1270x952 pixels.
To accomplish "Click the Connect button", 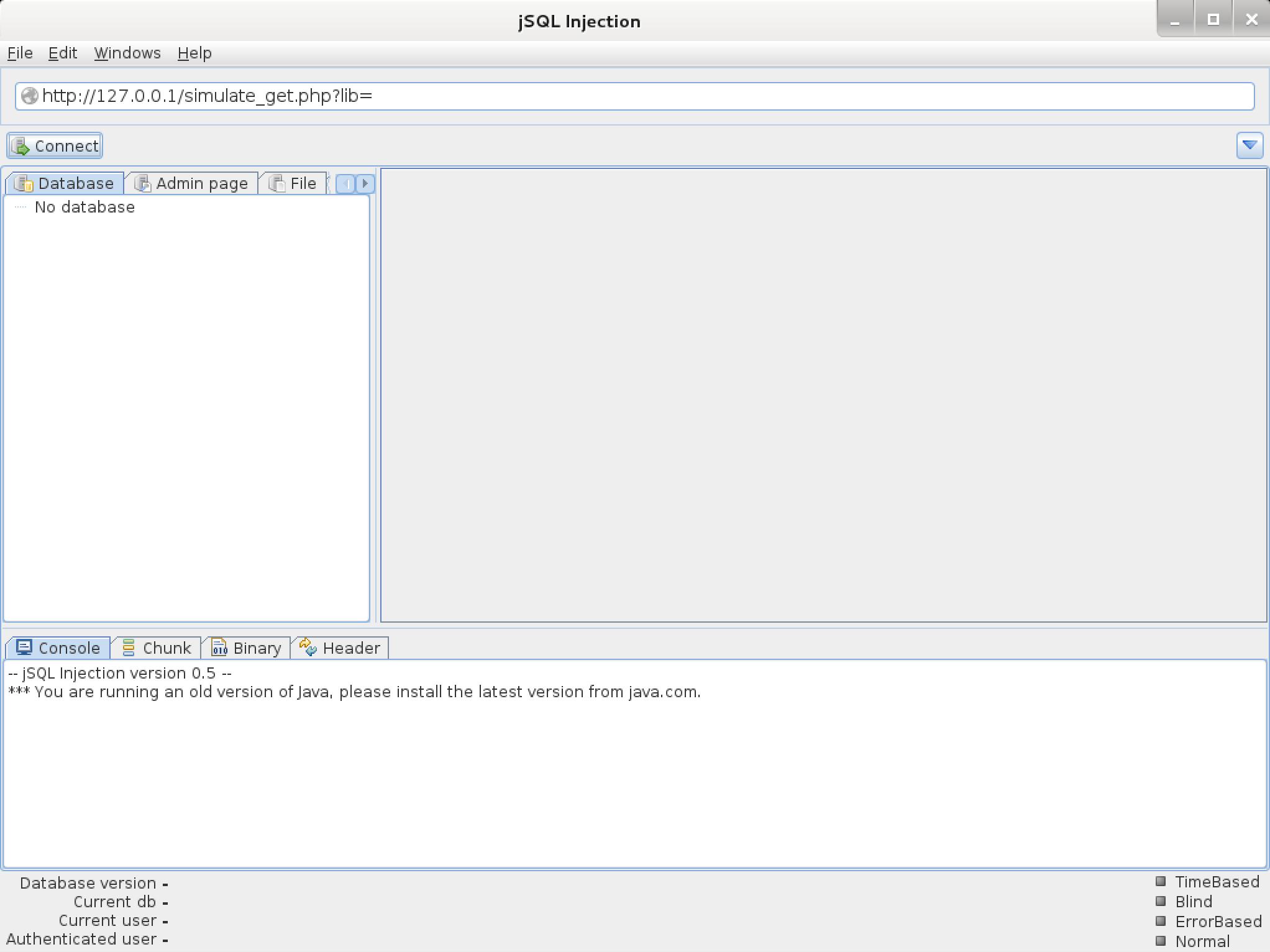I will [x=55, y=146].
